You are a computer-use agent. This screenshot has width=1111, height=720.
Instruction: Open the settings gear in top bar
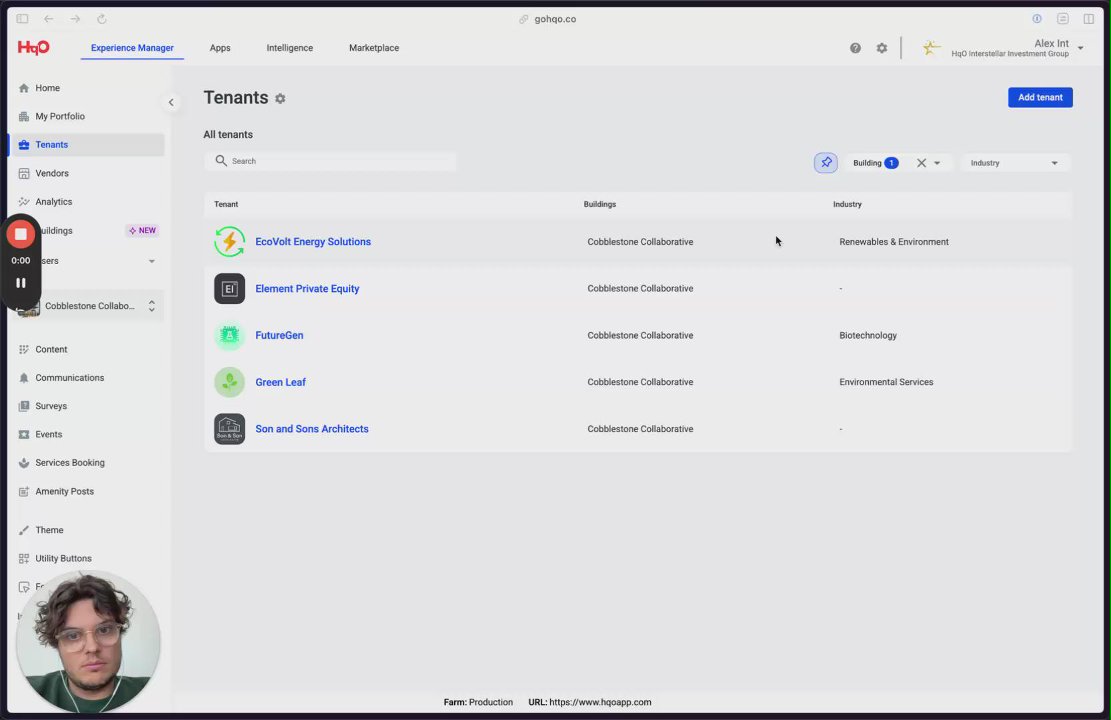[881, 48]
